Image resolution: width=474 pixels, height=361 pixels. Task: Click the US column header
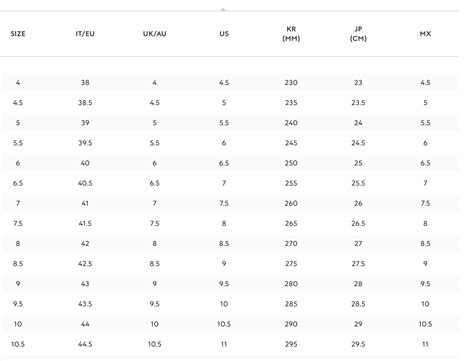coord(224,34)
